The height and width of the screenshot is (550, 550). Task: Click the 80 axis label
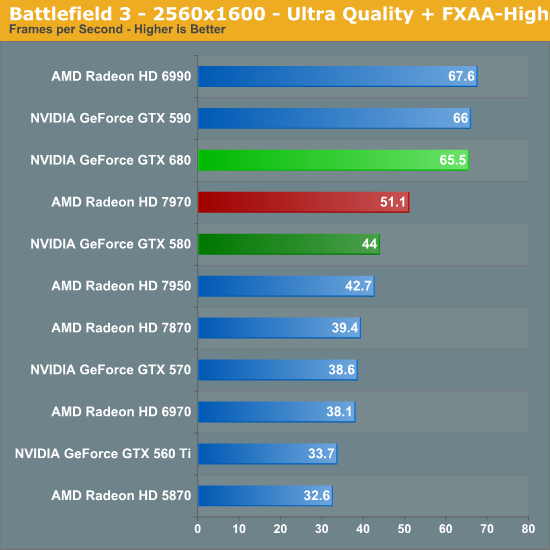528,529
